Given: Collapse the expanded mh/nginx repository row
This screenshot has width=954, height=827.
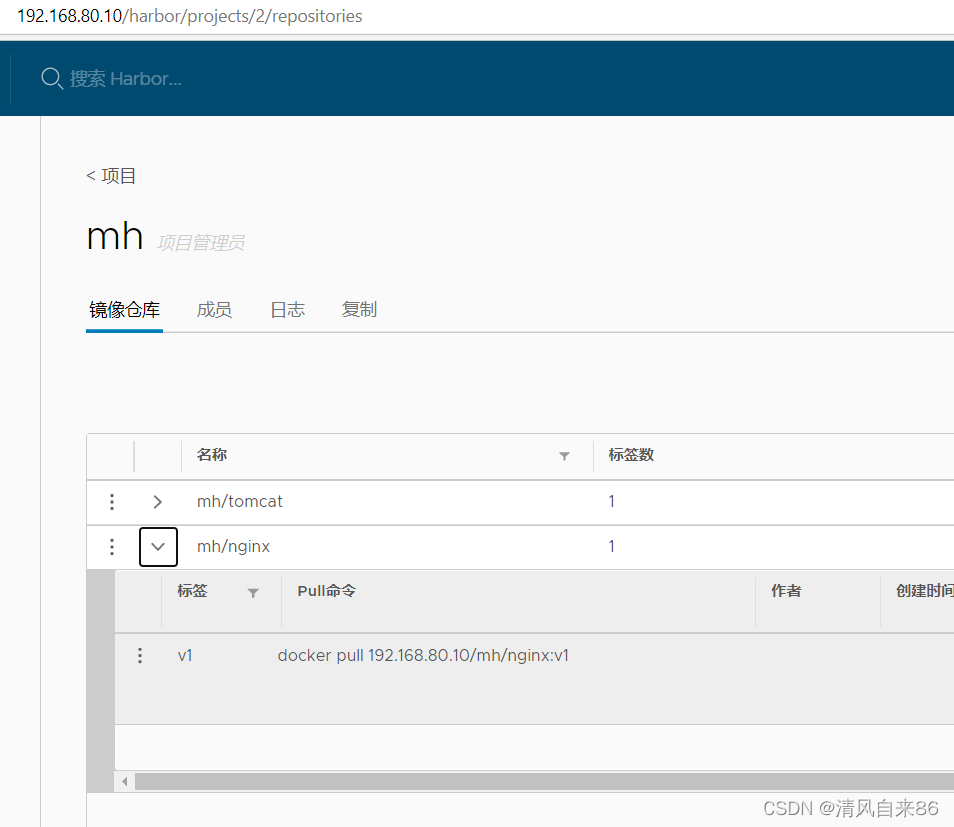Looking at the screenshot, I should point(158,546).
